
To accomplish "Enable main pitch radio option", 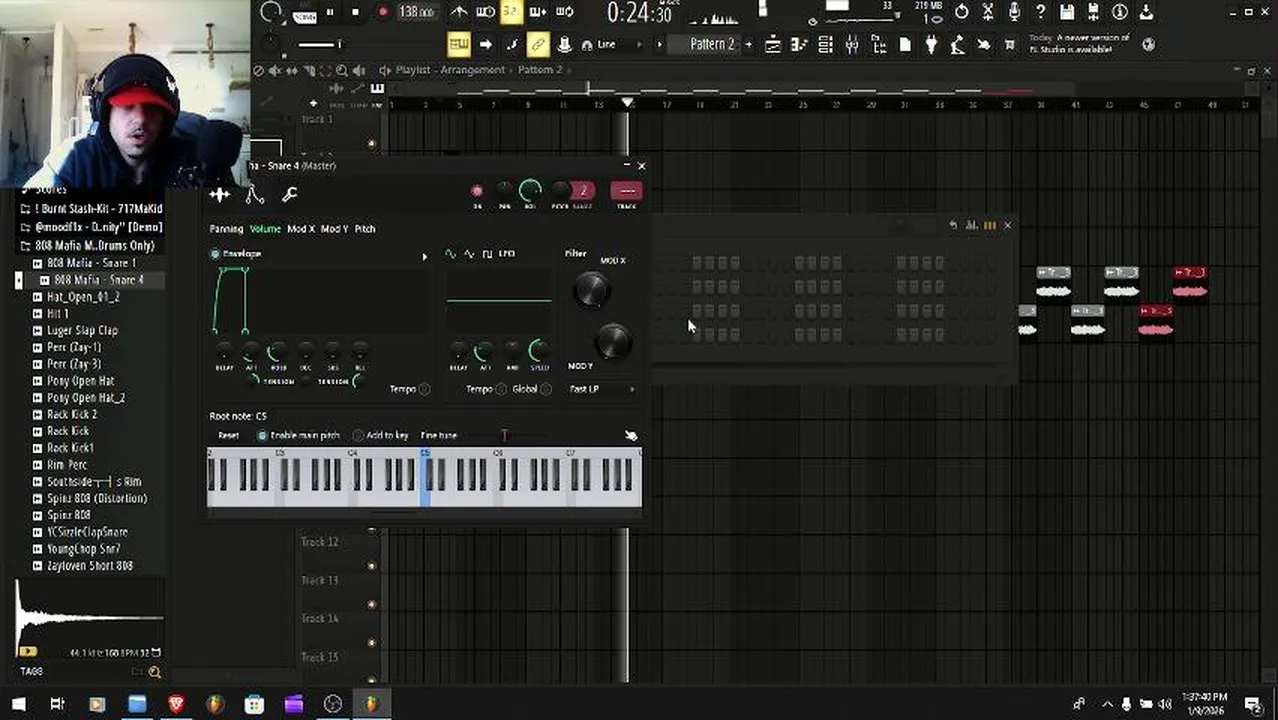I will (x=262, y=436).
